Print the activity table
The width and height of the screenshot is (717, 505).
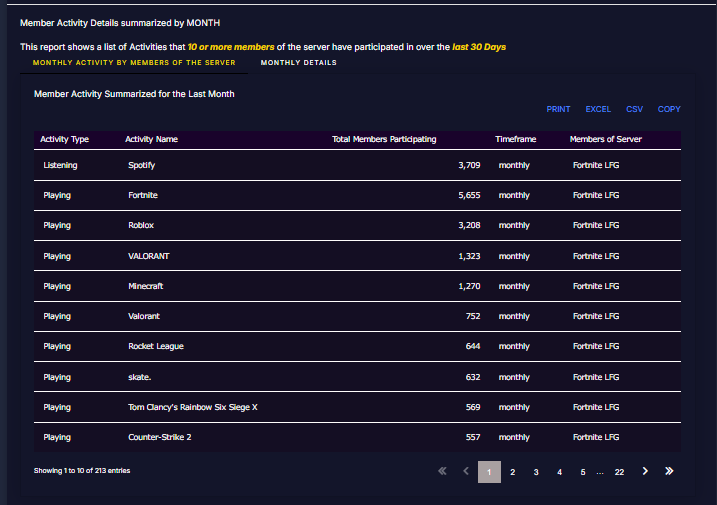point(558,109)
